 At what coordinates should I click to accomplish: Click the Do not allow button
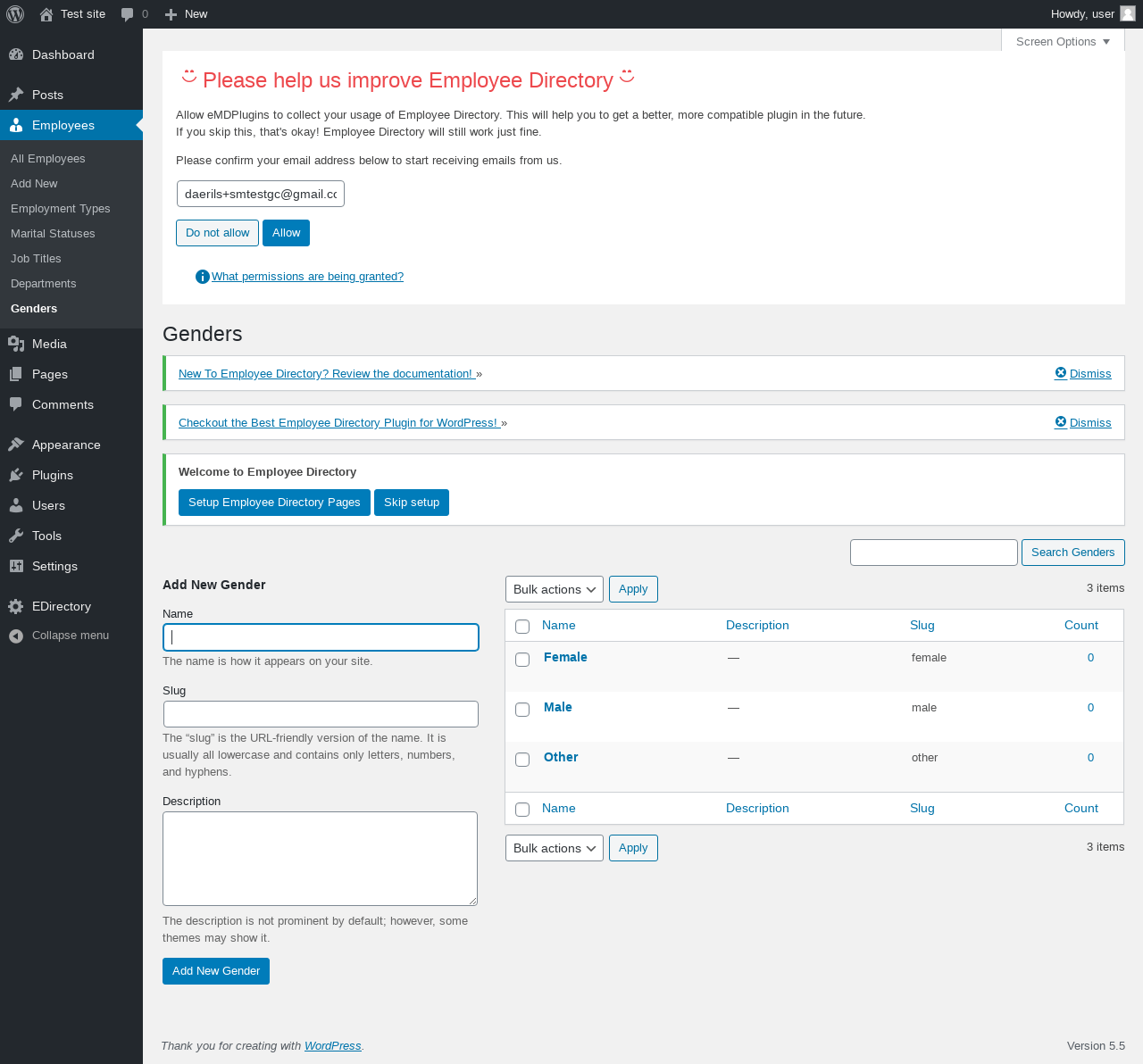coord(217,233)
